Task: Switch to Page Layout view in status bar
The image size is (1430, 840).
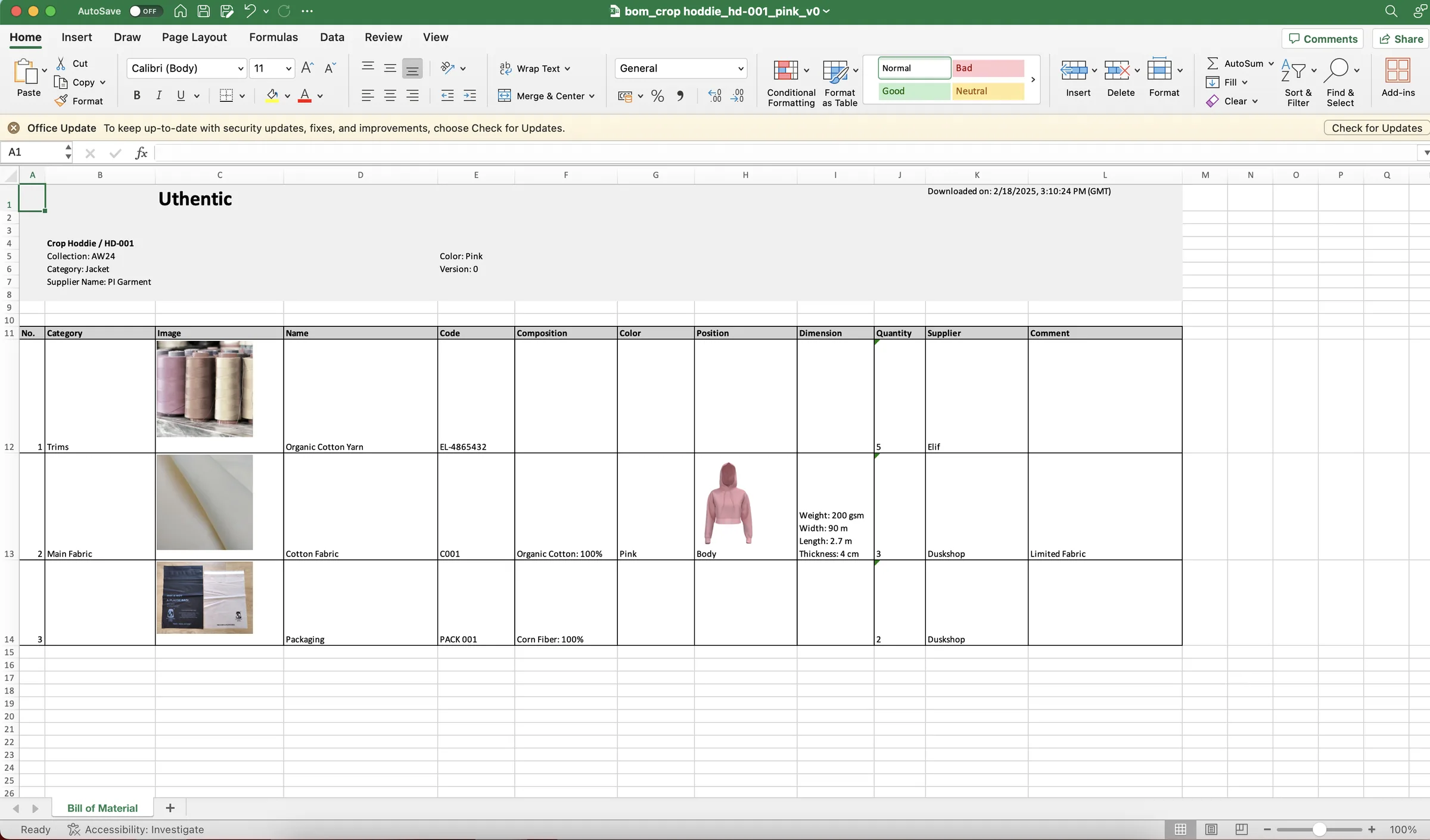Action: point(1211,829)
